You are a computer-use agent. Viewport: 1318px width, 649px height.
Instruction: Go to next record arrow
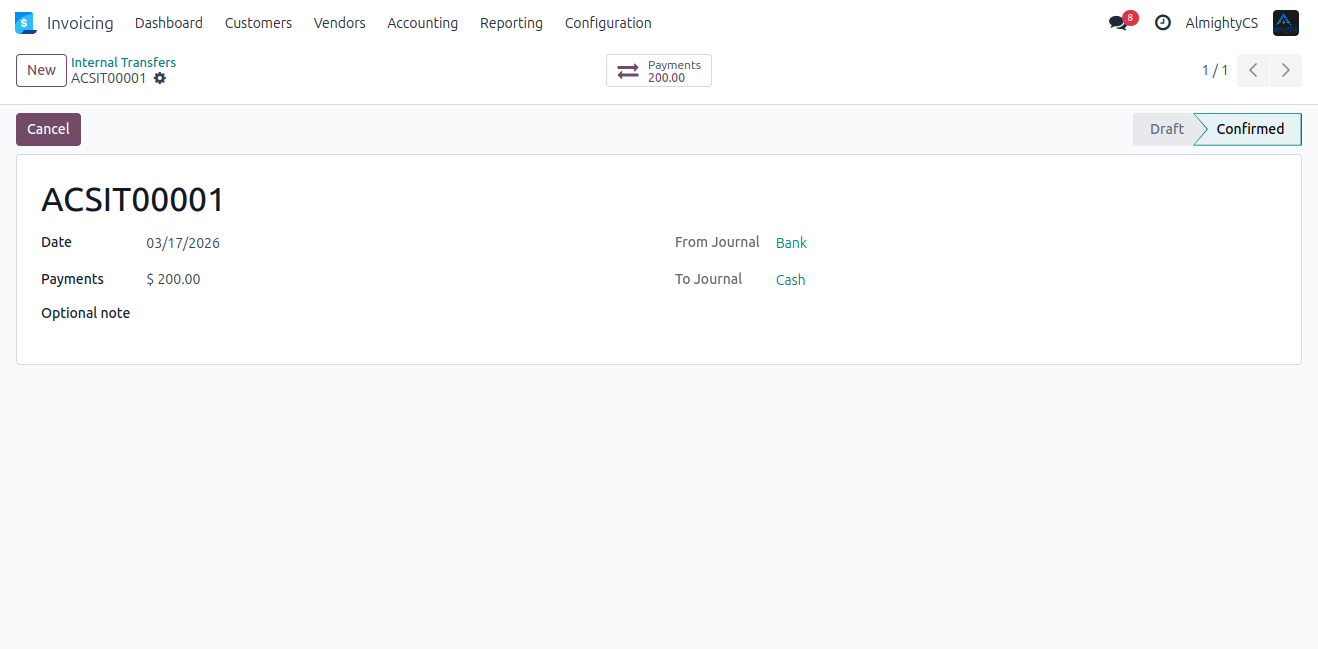(x=1286, y=70)
